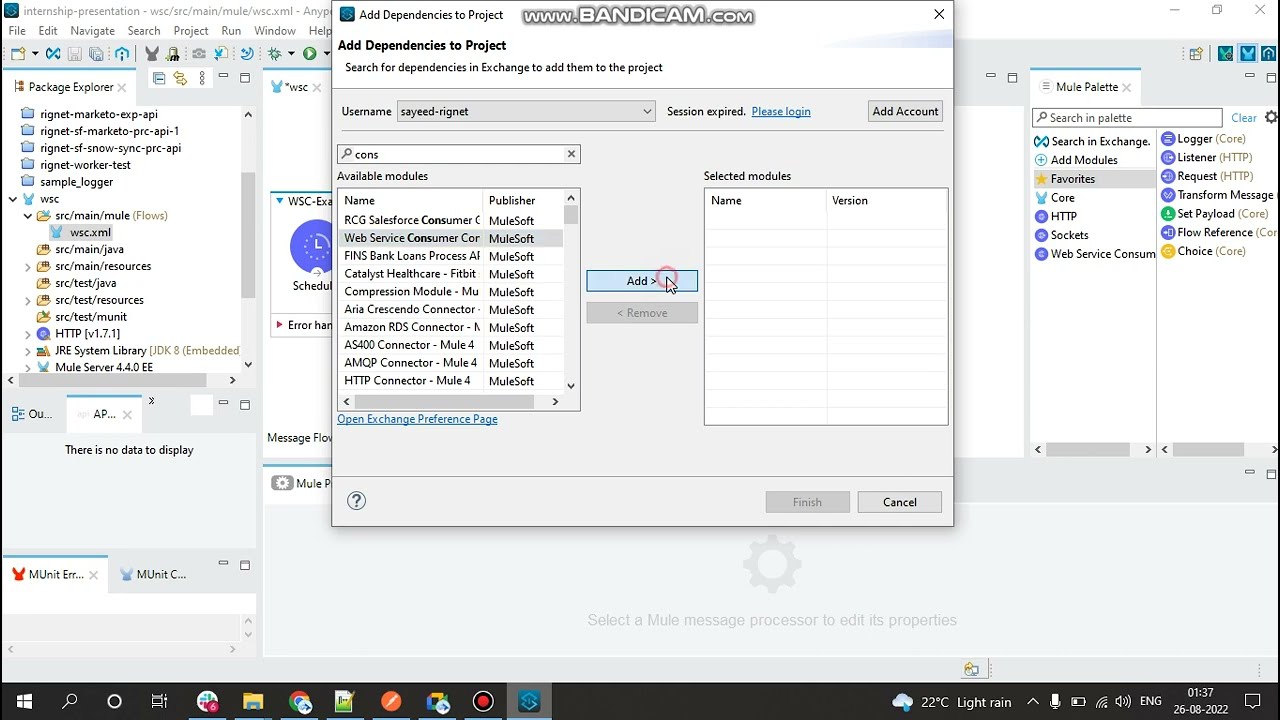
Task: Select HTTP Connector - Mule 4 row
Action: 450,381
